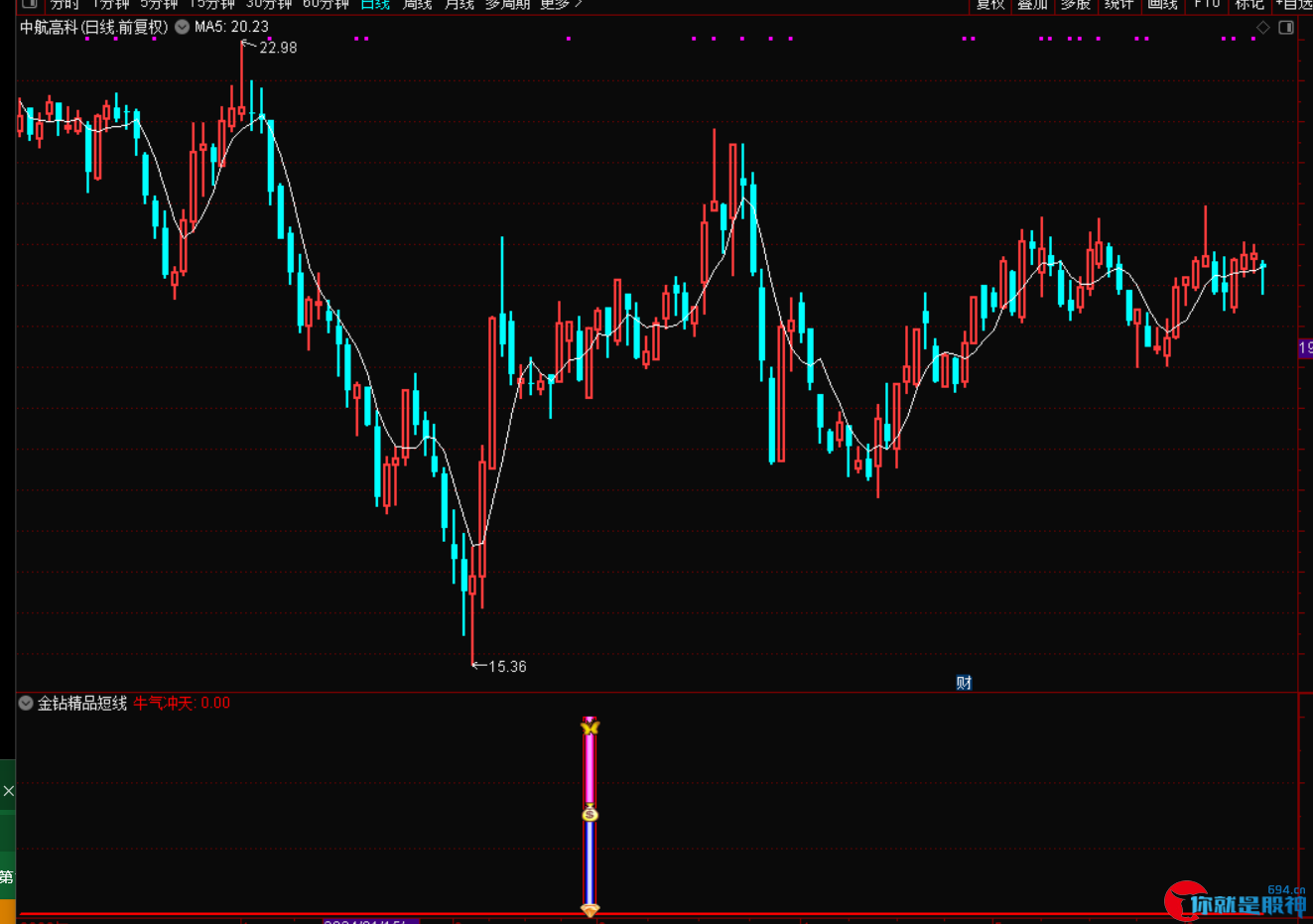Click the MA5: 20.23 indicator value
The image size is (1313, 924).
pos(232,27)
